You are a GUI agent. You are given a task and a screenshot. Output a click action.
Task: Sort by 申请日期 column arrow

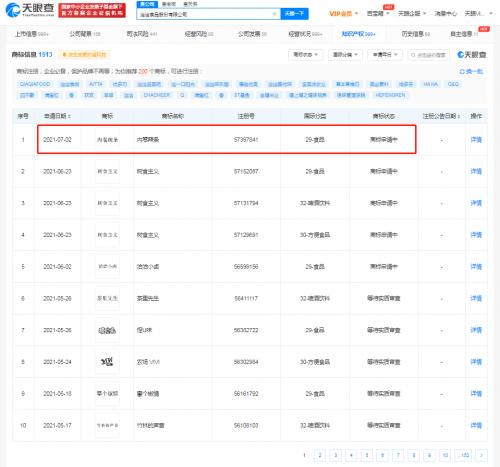69,116
